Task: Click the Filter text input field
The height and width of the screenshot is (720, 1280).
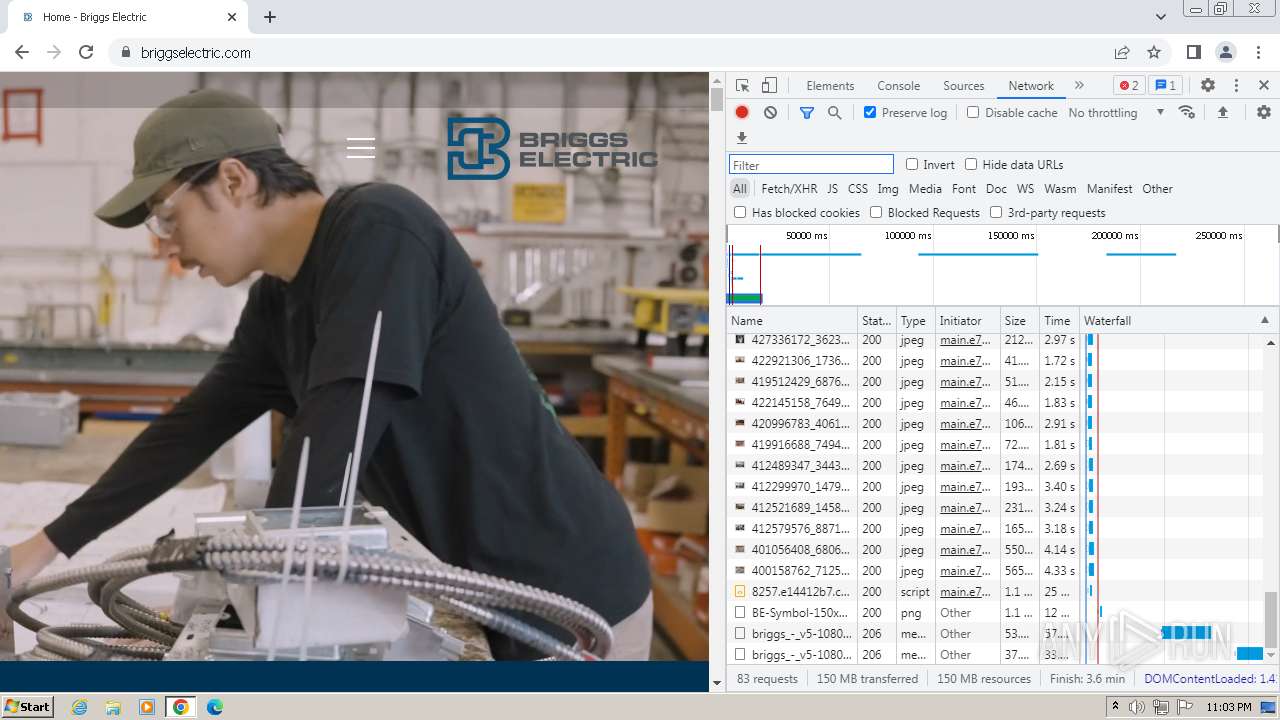Action: coord(811,165)
